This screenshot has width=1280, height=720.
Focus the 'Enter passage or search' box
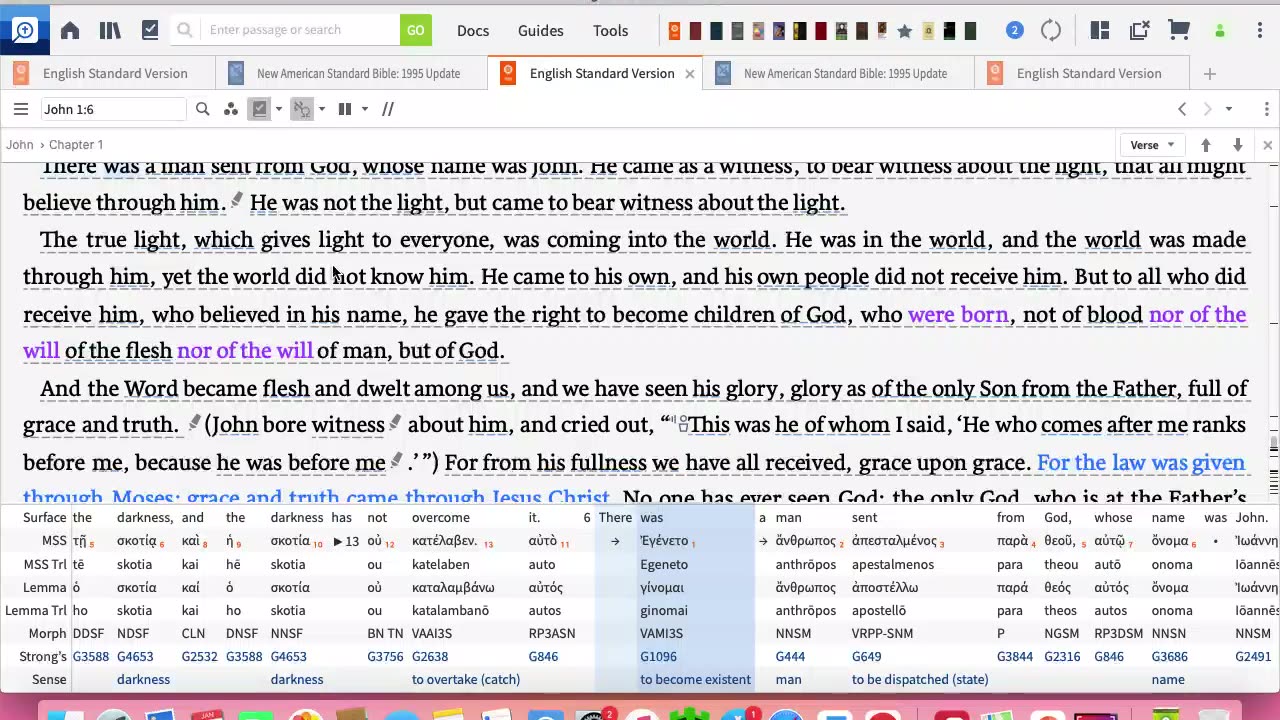click(300, 30)
